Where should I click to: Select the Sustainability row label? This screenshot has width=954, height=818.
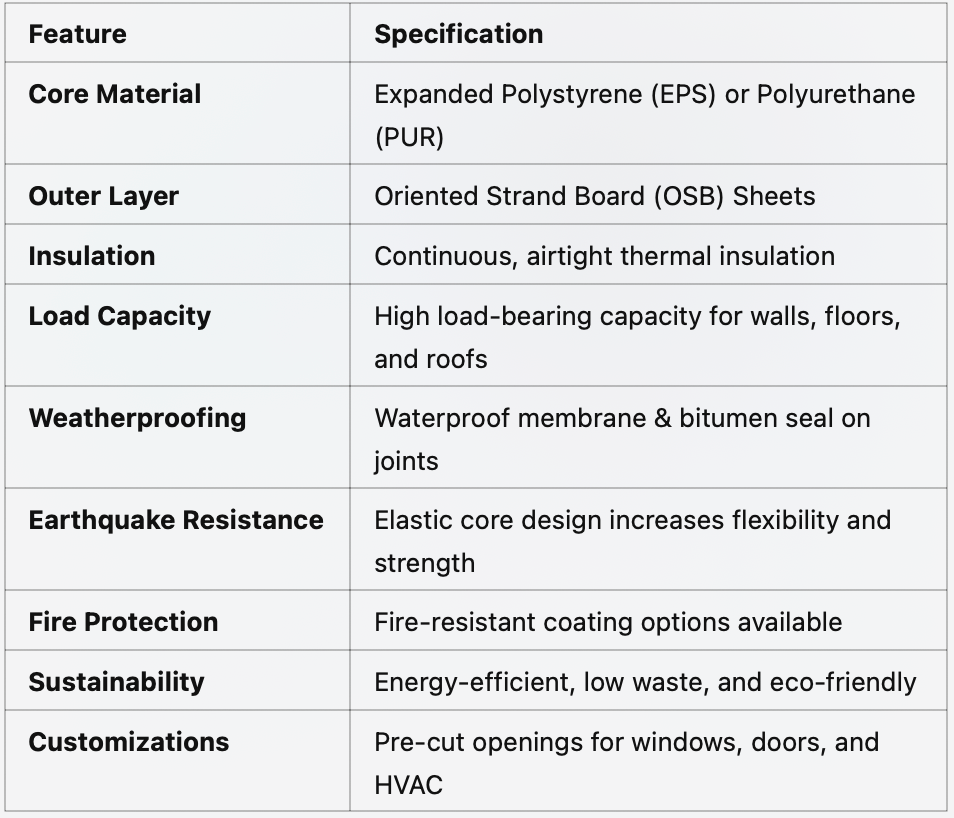(116, 682)
